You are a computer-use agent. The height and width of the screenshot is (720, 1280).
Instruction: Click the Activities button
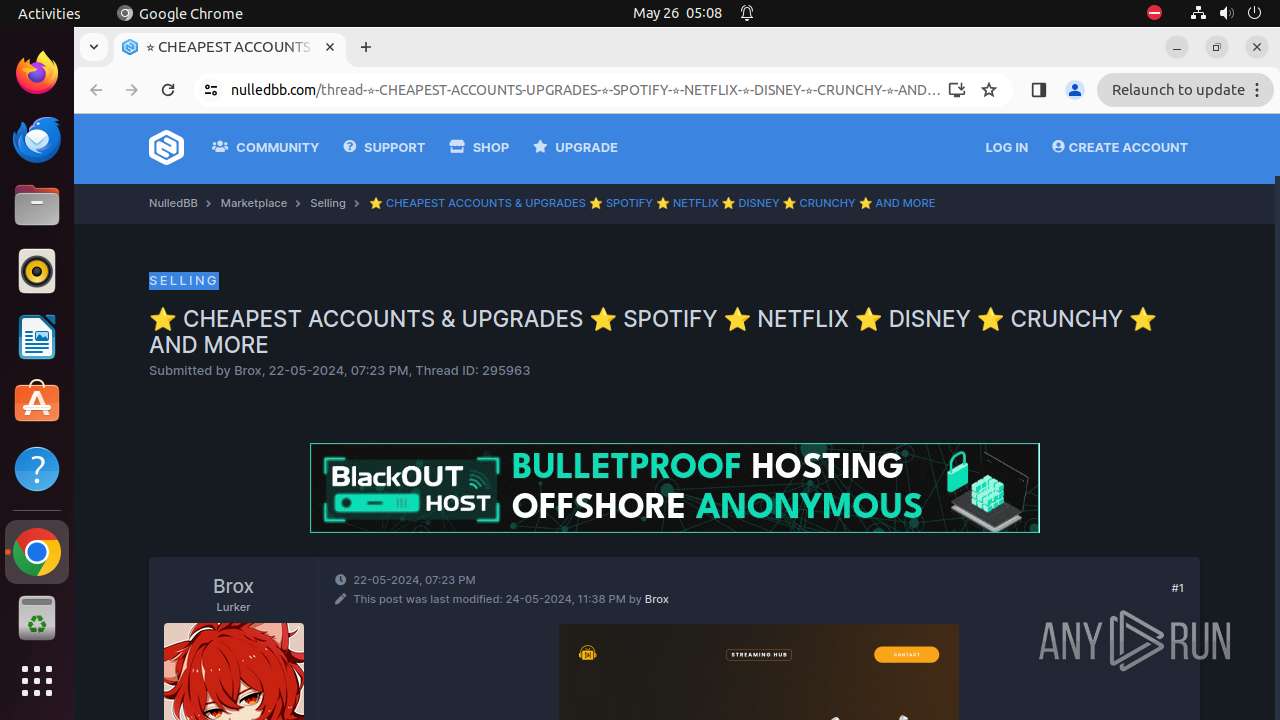click(x=49, y=13)
